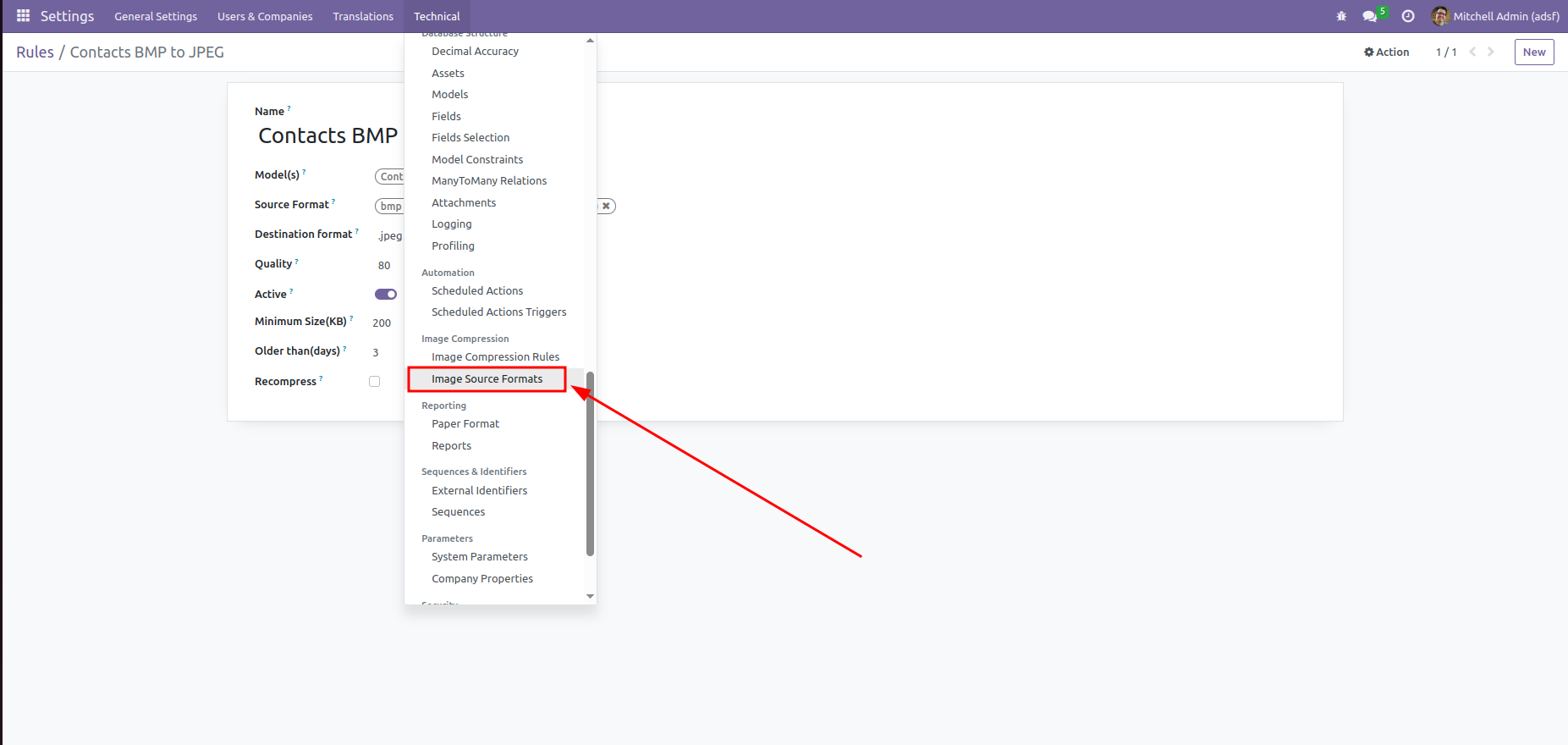Open System Parameters menu entry
Viewport: 1568px width, 745px height.
[480, 556]
